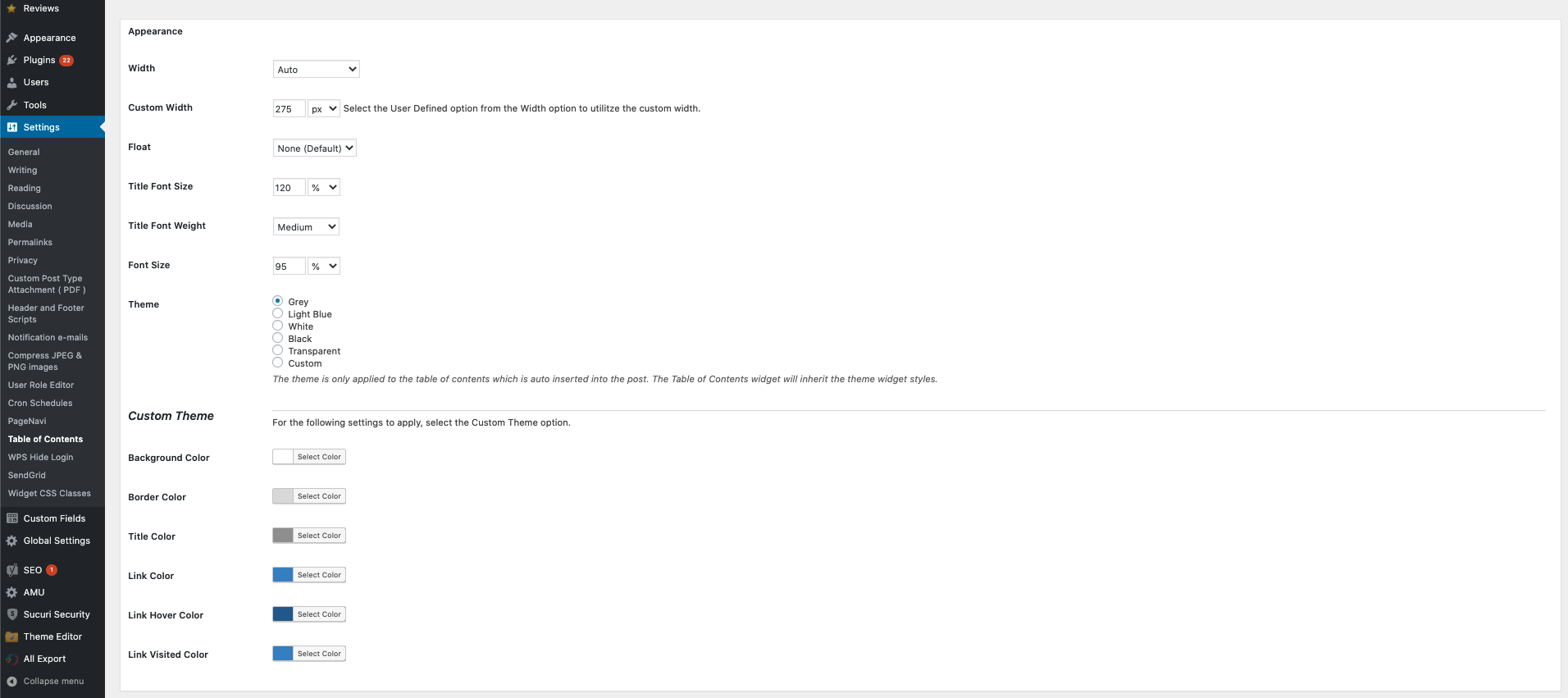This screenshot has height=698, width=1568.
Task: Click the Collapse menu arrow icon
Action: (12, 681)
